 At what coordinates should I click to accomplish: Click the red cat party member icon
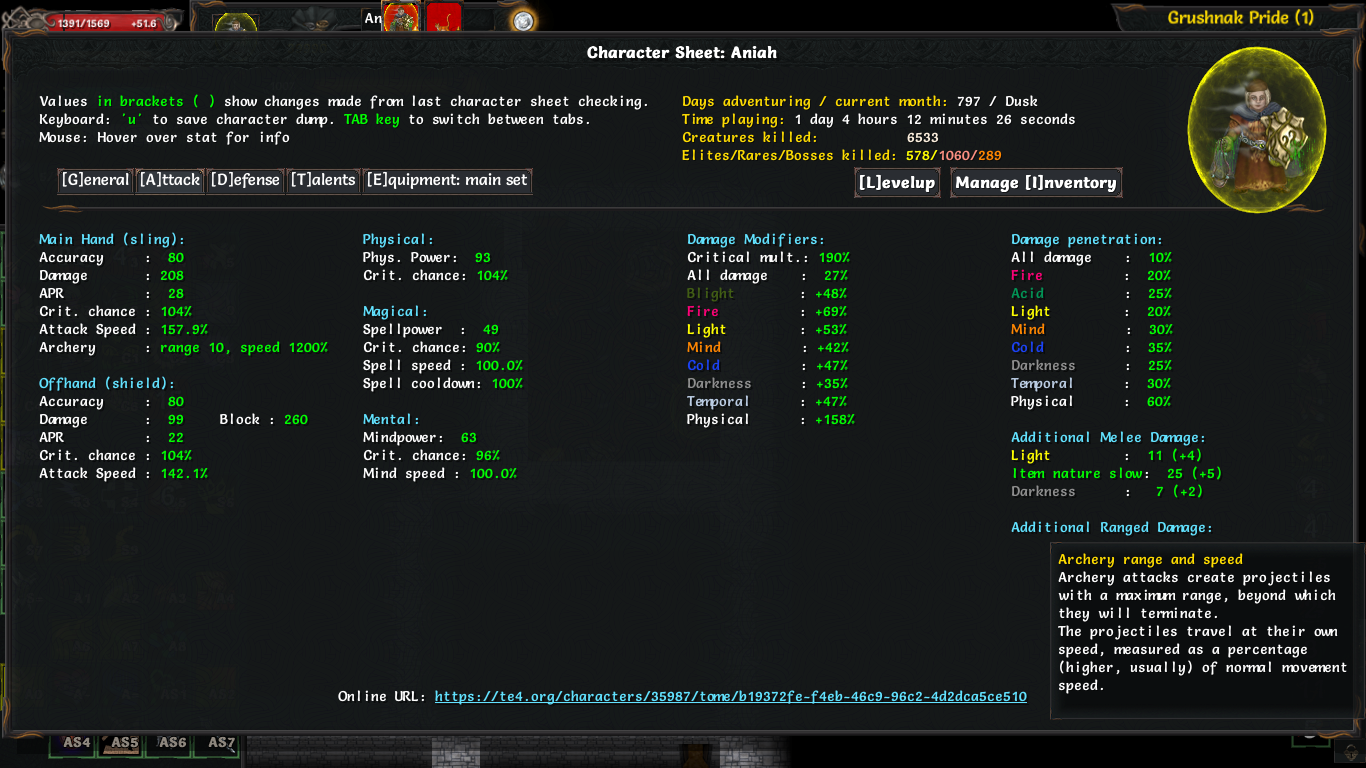coord(444,18)
